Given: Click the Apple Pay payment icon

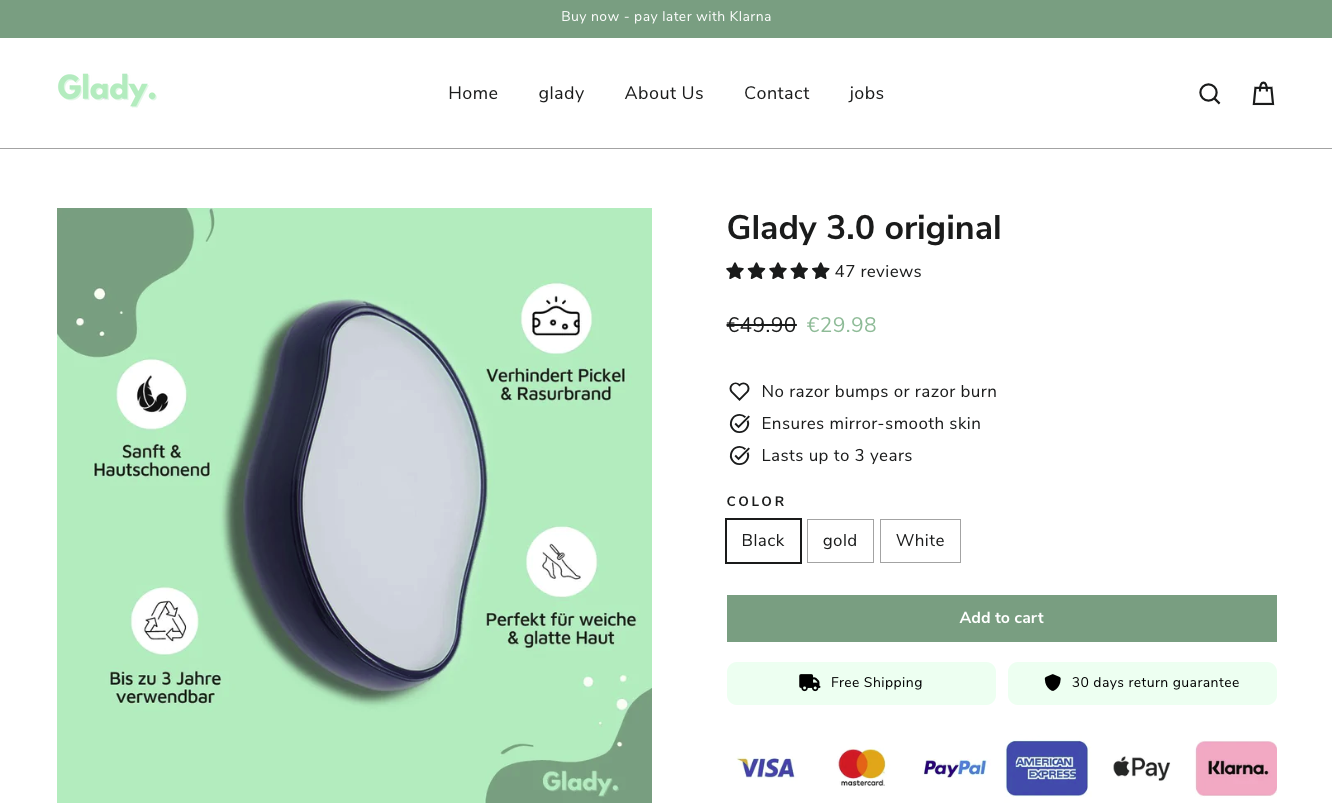Looking at the screenshot, I should point(1141,768).
